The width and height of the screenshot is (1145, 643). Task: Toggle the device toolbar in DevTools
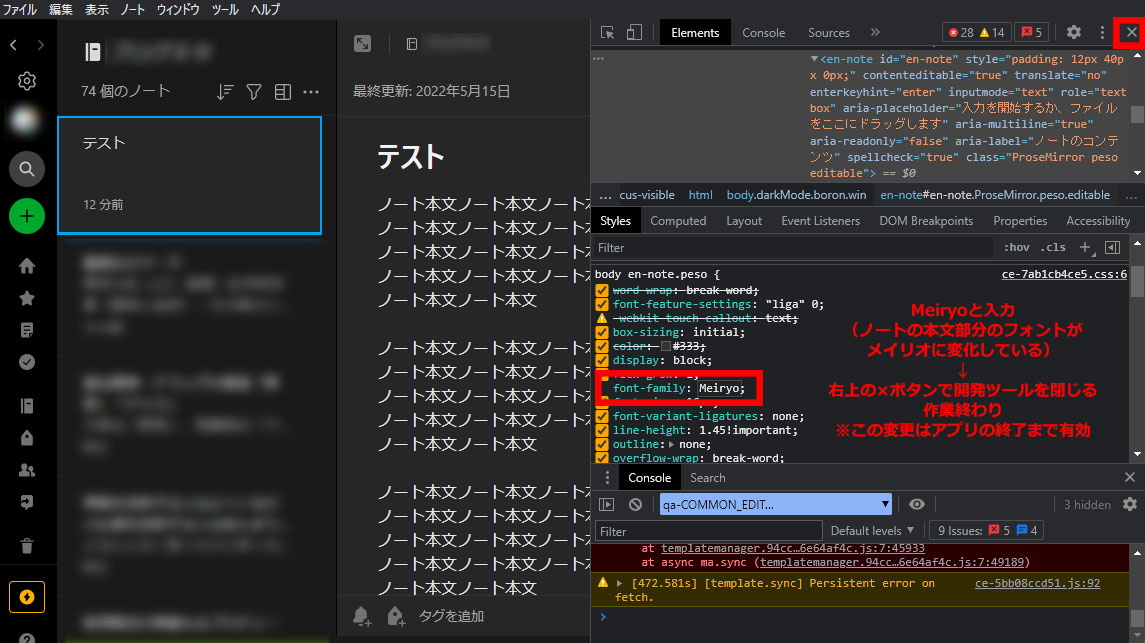tap(633, 31)
